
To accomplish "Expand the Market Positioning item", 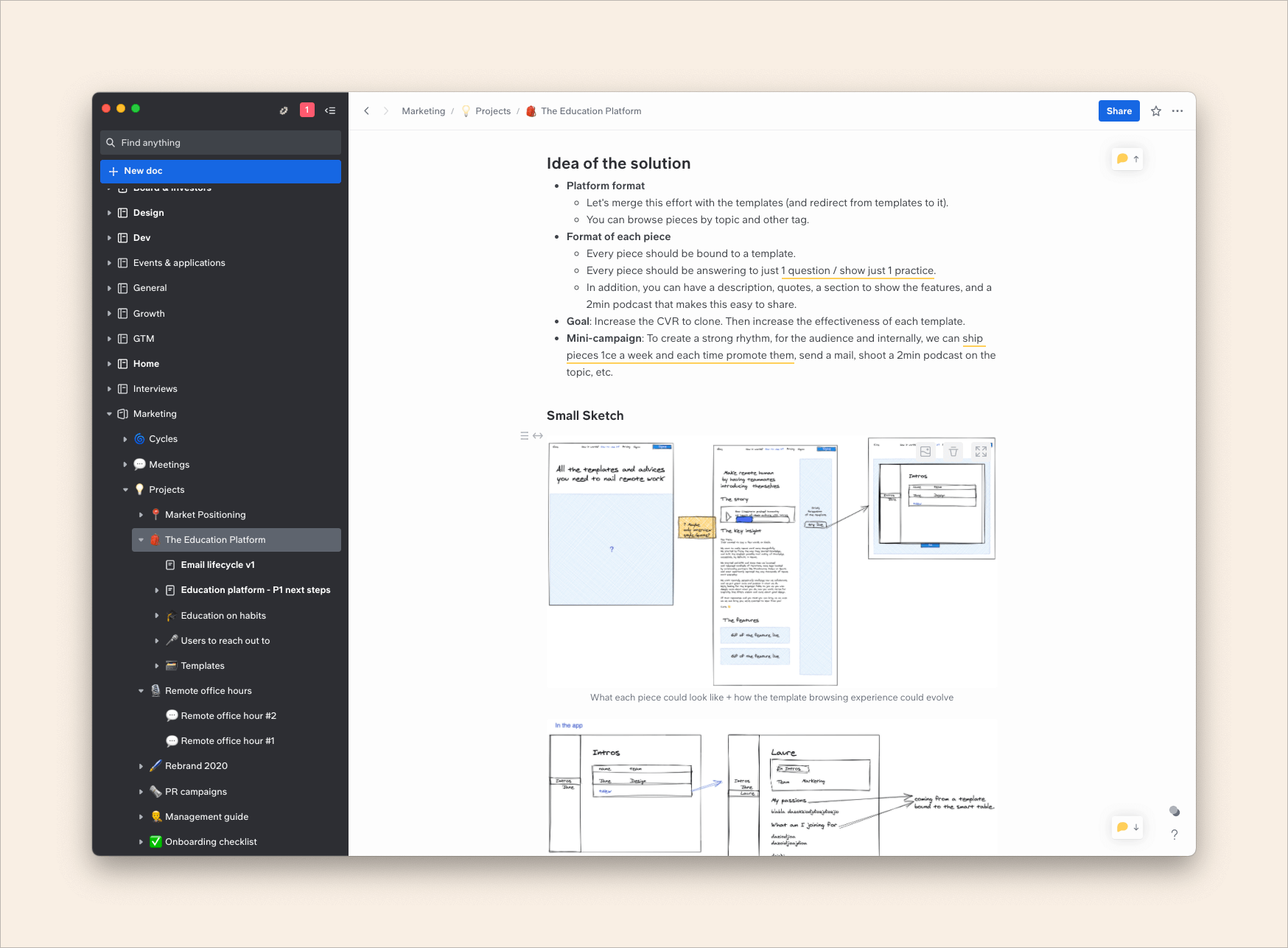I will click(x=141, y=515).
